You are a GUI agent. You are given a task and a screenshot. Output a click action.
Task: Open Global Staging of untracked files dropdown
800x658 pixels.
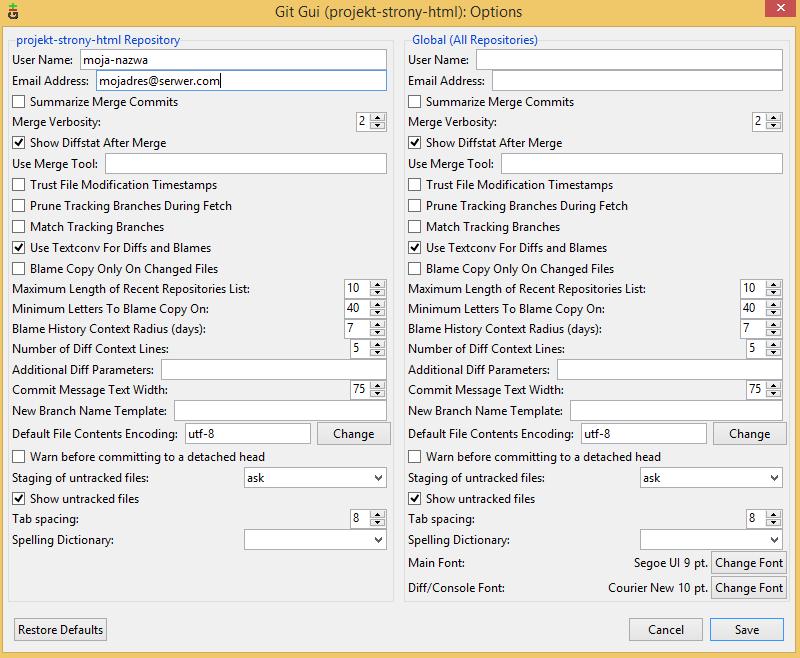click(711, 478)
